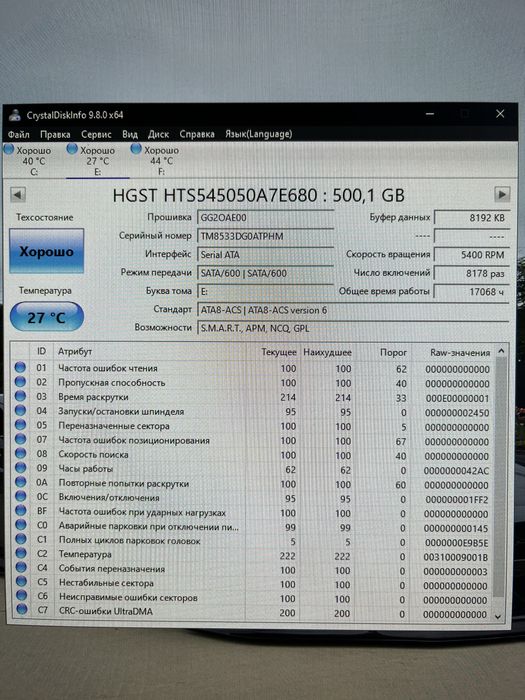Minimize the CrystalDiskInfo window

click(x=429, y=114)
